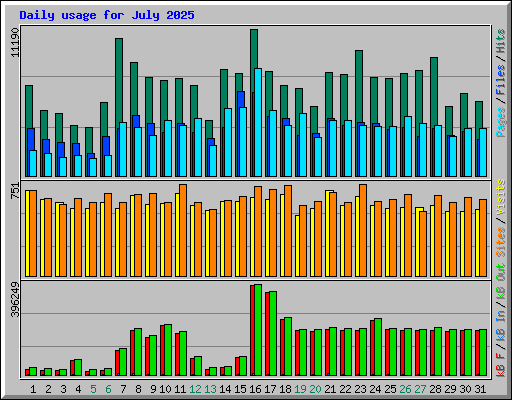This screenshot has height=400, width=512.
Task: Click the sites axis value 751
Action: pos(15,191)
